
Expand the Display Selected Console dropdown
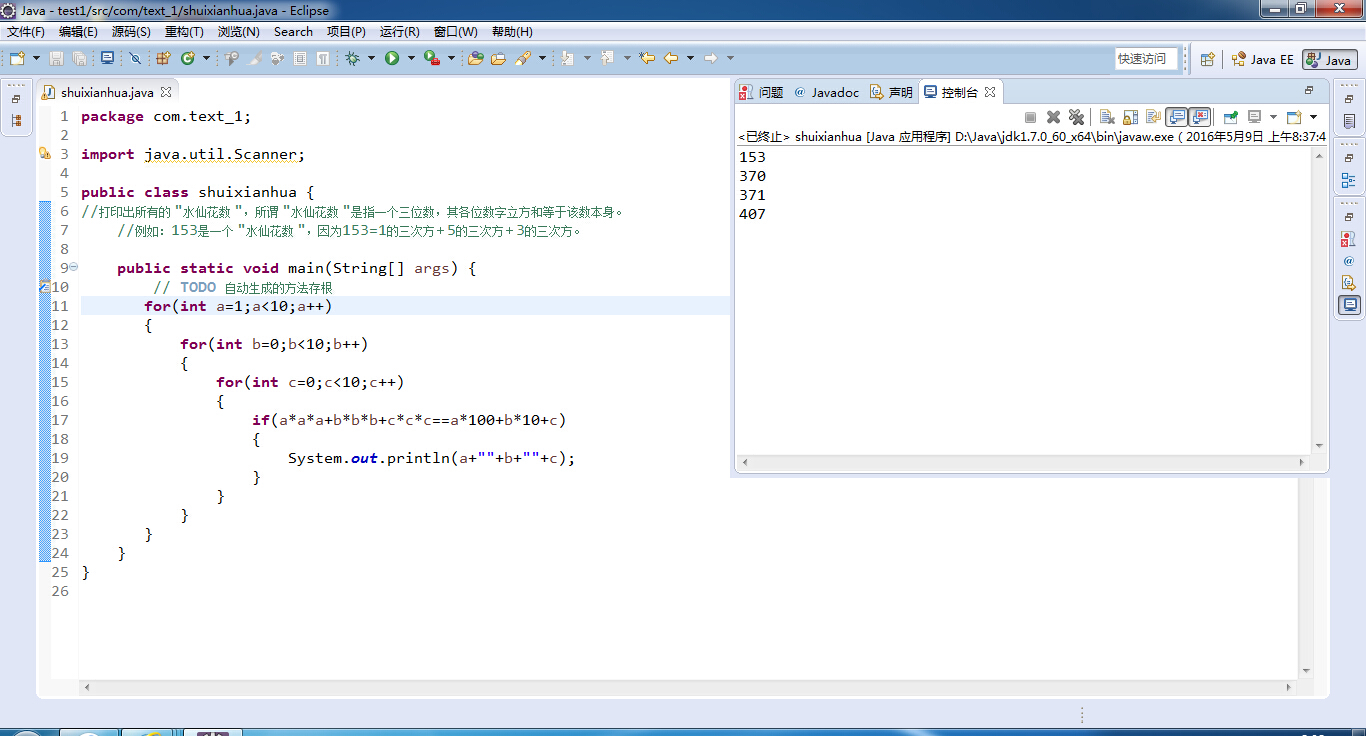(x=1273, y=117)
